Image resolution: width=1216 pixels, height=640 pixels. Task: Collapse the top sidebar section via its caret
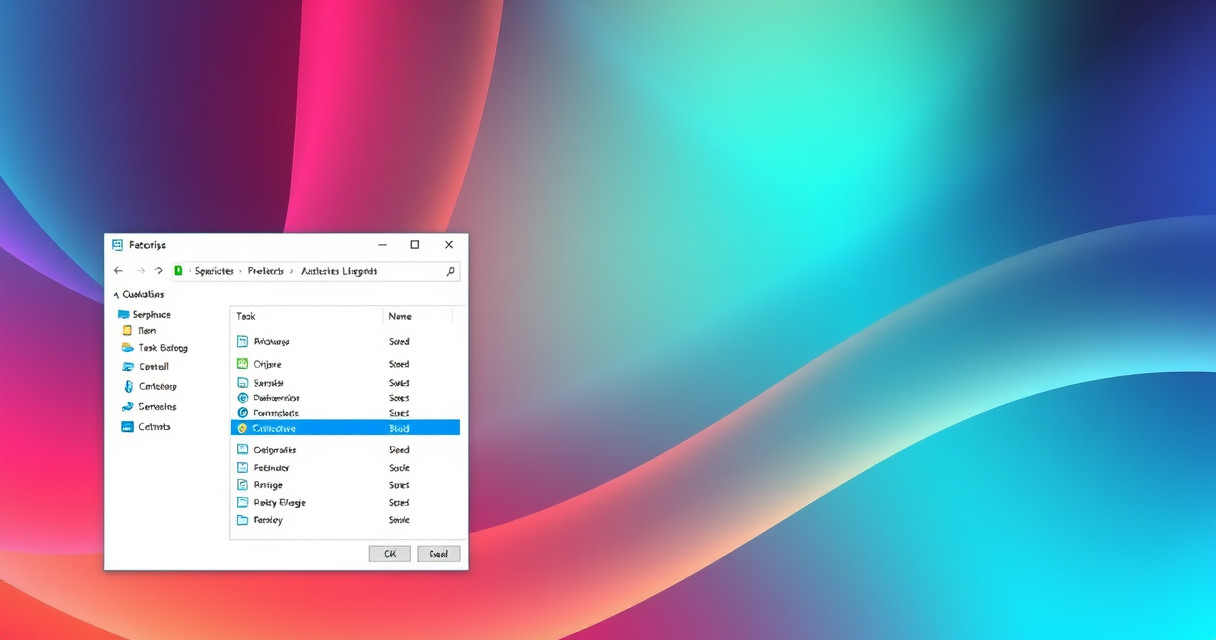(x=116, y=295)
